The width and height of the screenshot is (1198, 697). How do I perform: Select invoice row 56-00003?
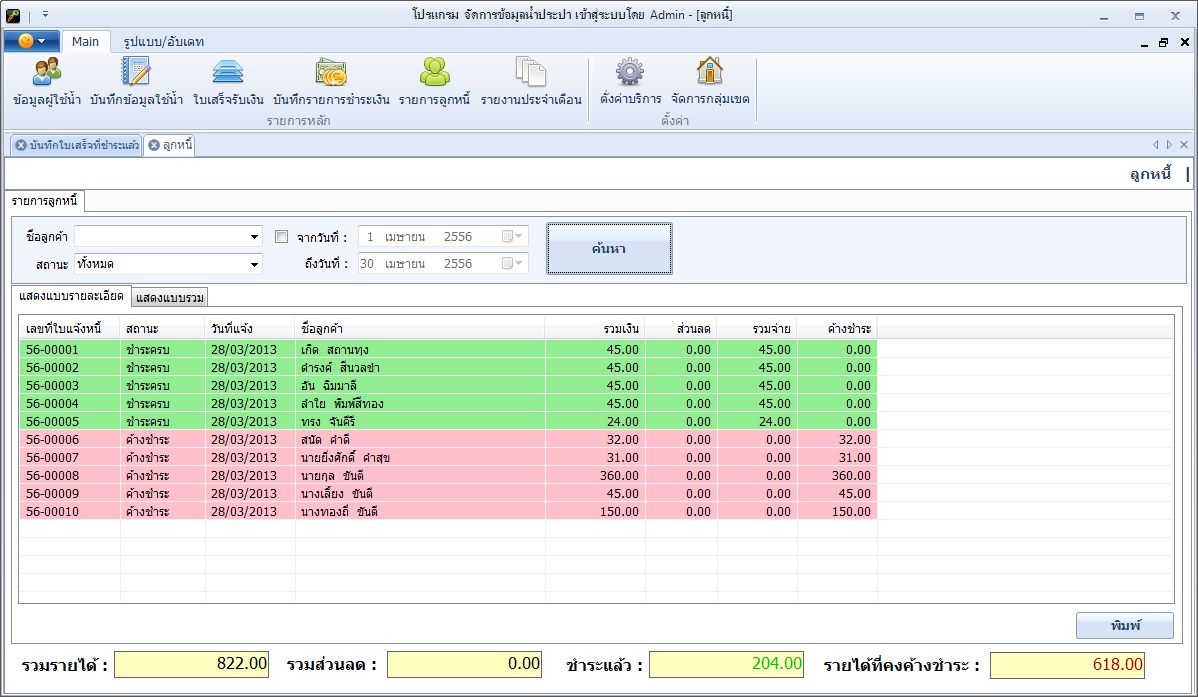click(448, 385)
